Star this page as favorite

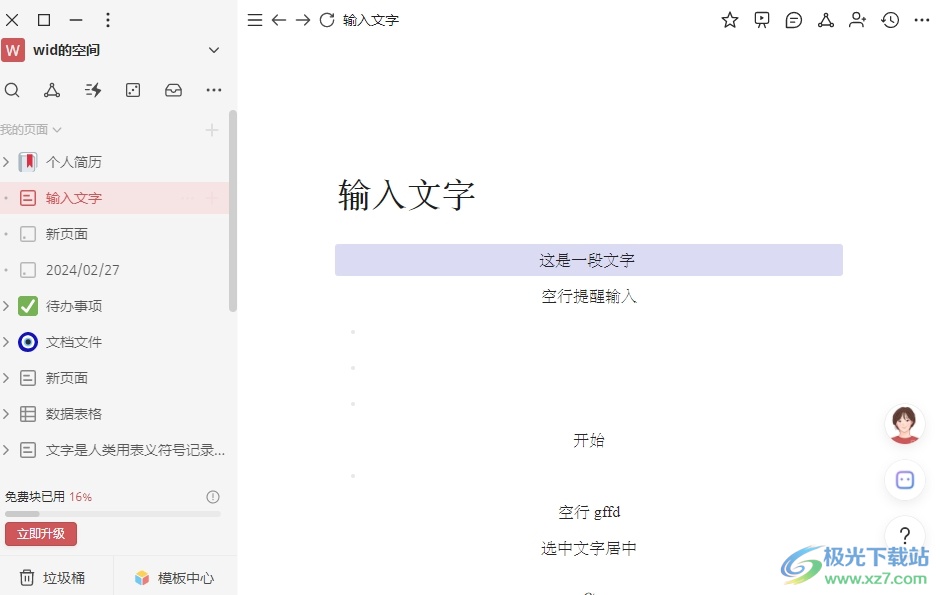point(730,20)
